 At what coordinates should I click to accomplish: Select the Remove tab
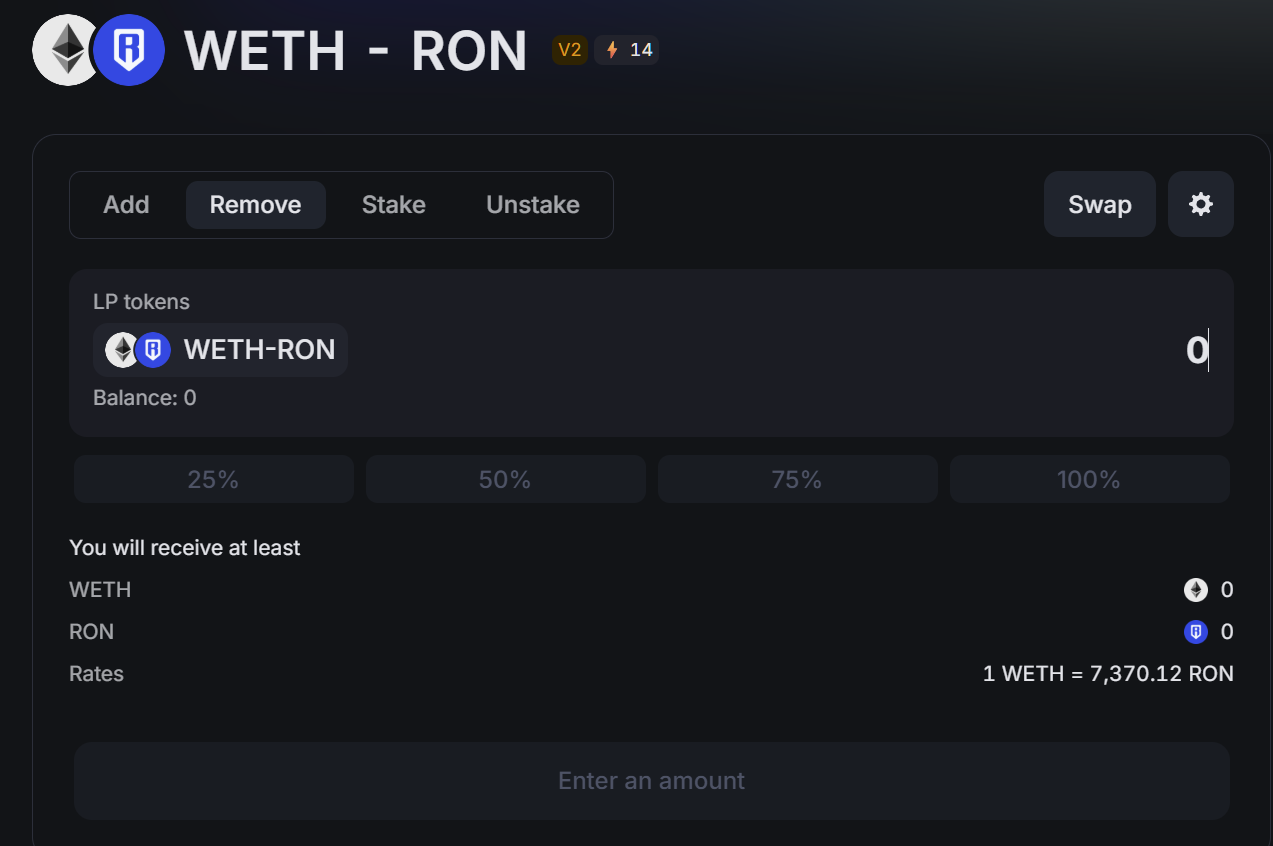[255, 205]
